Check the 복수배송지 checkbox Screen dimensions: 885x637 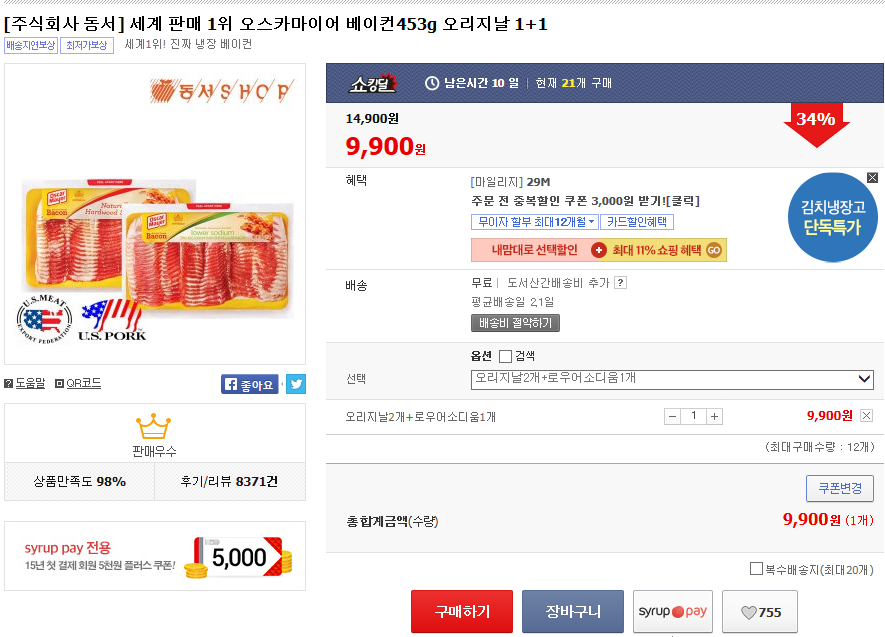[756, 569]
